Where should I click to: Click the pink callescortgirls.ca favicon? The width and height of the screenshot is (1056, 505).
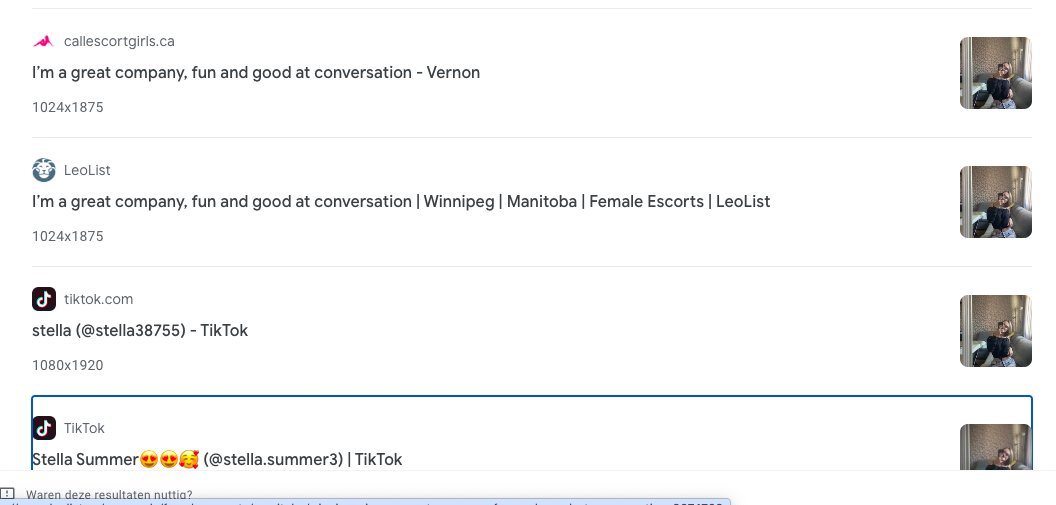point(44,41)
